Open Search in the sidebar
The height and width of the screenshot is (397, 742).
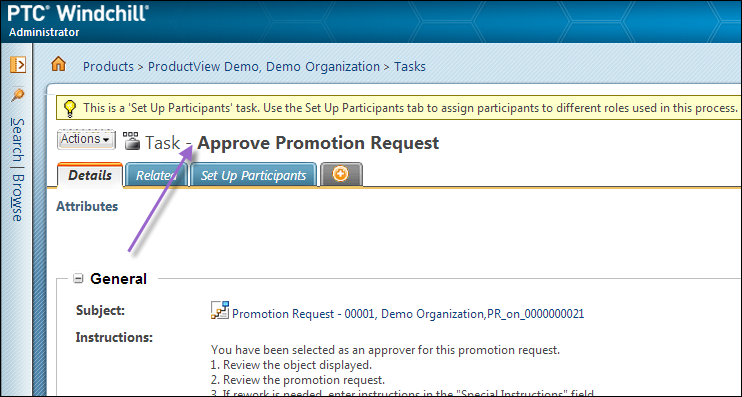point(18,140)
